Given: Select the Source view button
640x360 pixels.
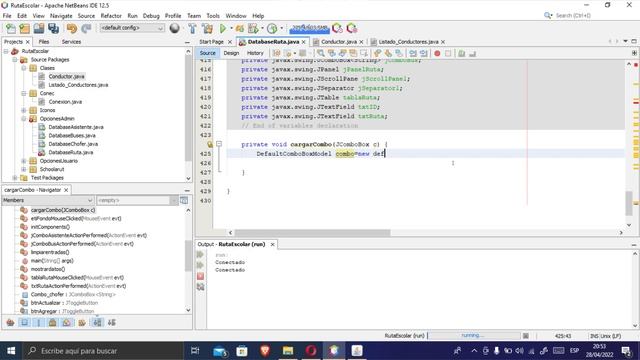Looking at the screenshot, I should click(x=207, y=53).
